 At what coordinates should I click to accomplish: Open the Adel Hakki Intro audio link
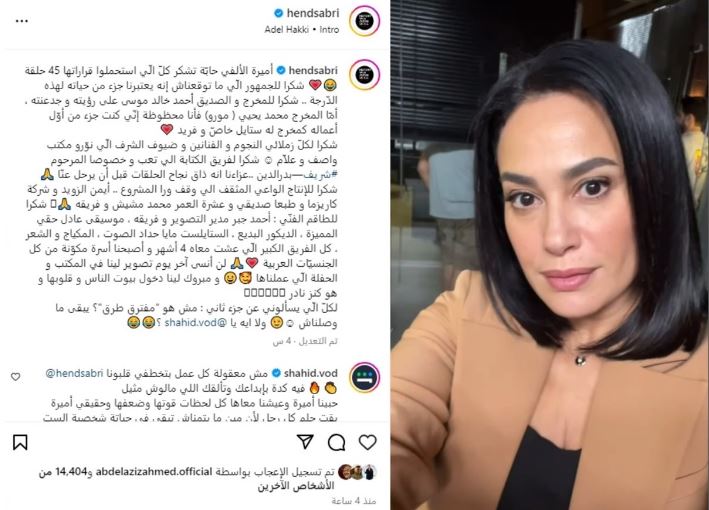point(302,29)
